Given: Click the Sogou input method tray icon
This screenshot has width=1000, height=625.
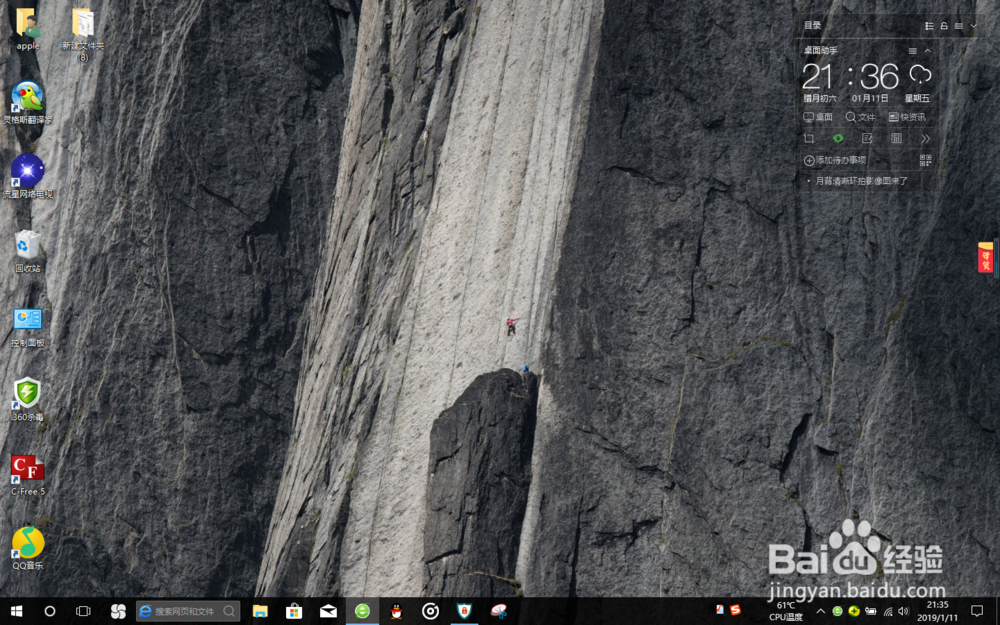Looking at the screenshot, I should click(x=735, y=610).
